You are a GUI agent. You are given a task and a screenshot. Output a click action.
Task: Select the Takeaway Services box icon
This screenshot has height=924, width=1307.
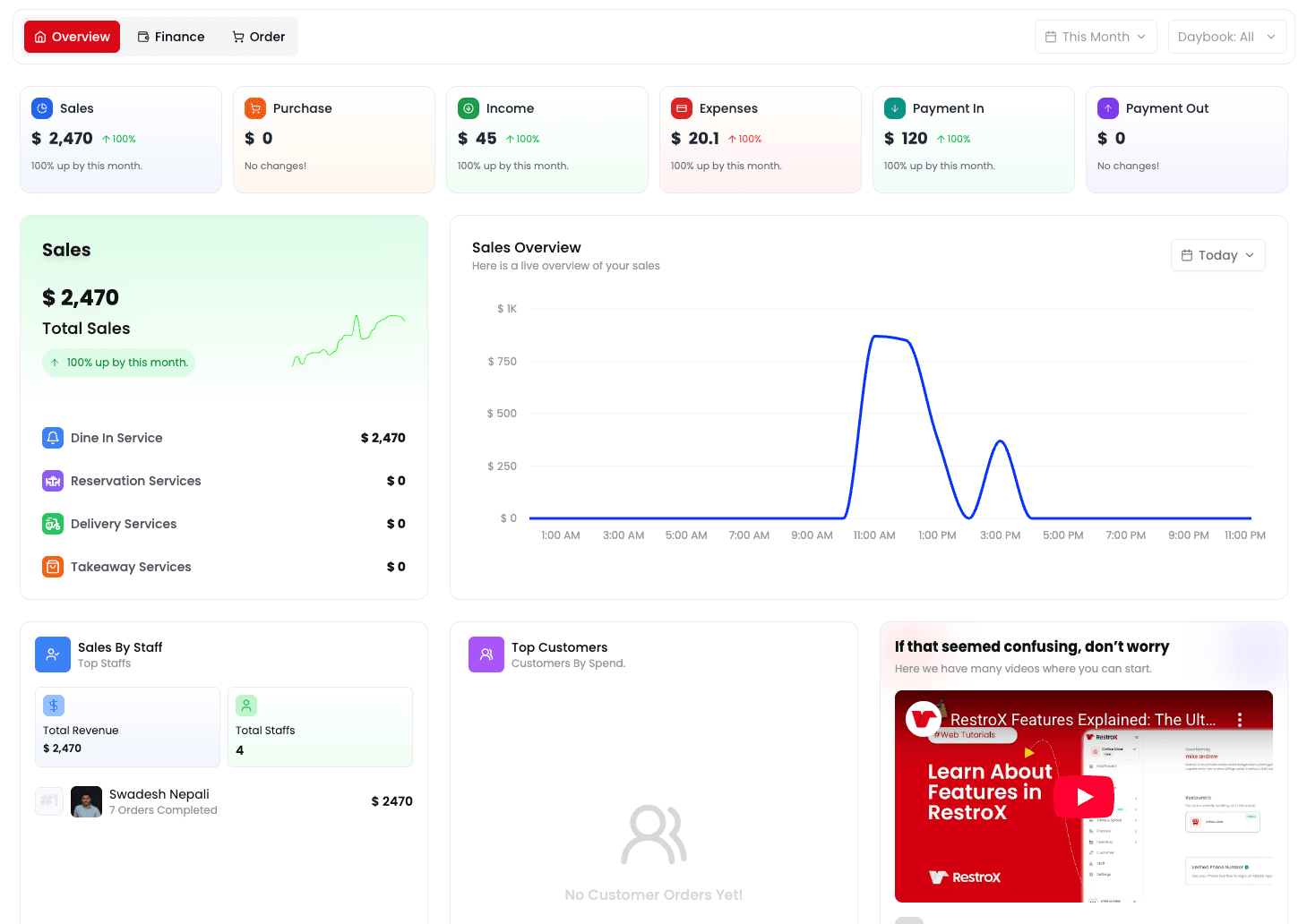(x=53, y=566)
